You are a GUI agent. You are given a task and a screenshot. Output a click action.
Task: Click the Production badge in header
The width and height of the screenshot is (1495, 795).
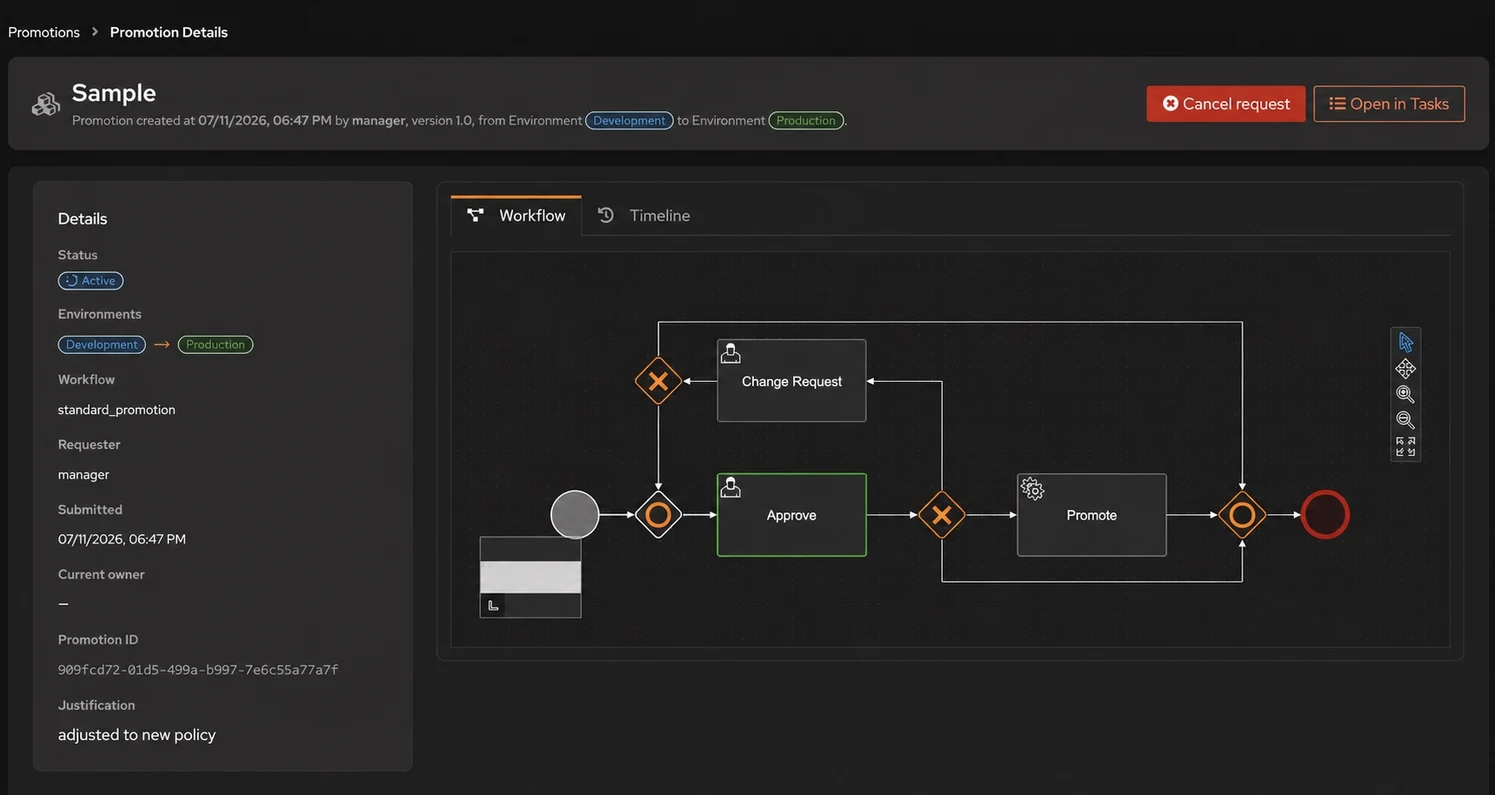(806, 120)
